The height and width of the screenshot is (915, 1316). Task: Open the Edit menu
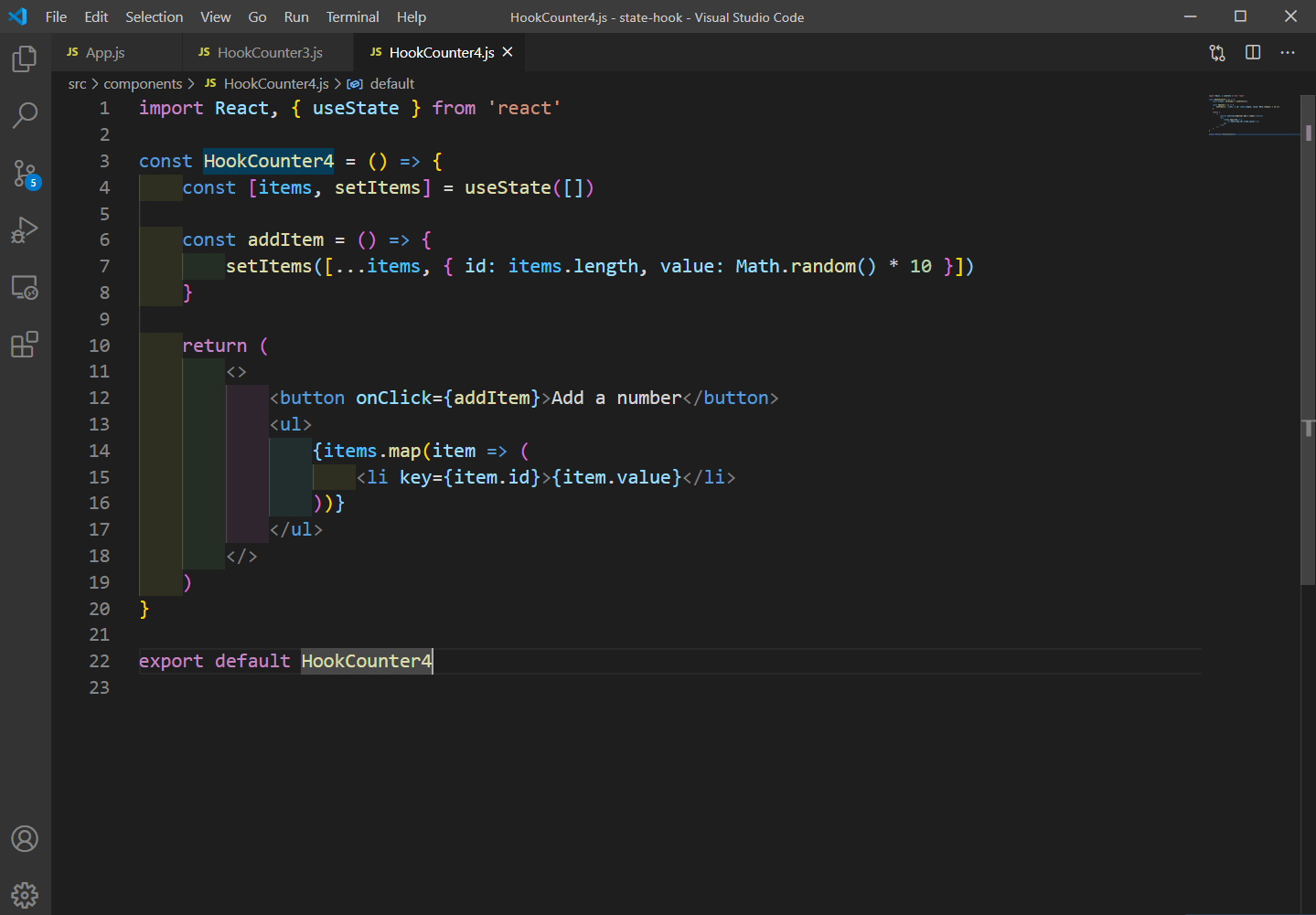(96, 16)
